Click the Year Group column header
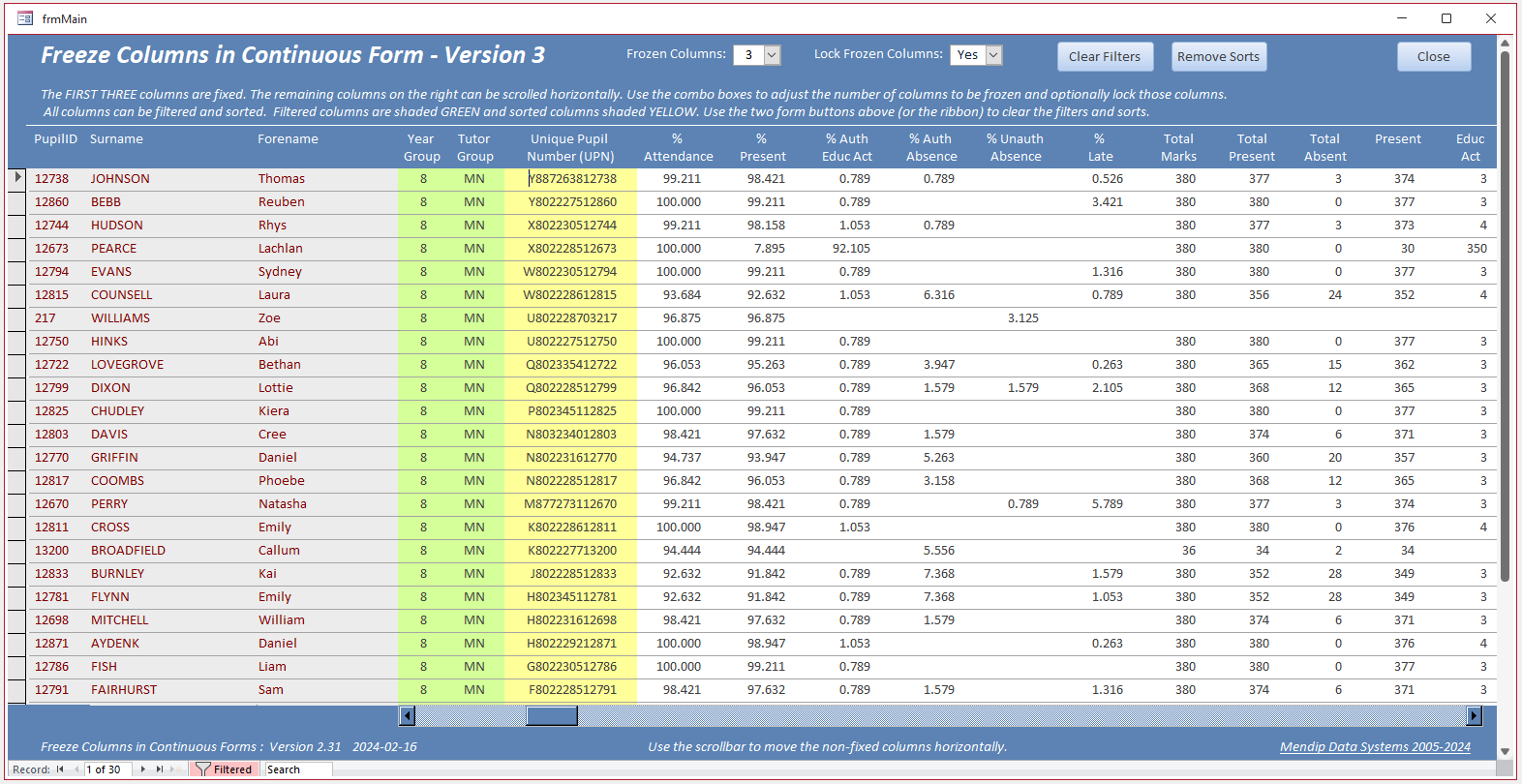Image resolution: width=1522 pixels, height=784 pixels. point(421,147)
